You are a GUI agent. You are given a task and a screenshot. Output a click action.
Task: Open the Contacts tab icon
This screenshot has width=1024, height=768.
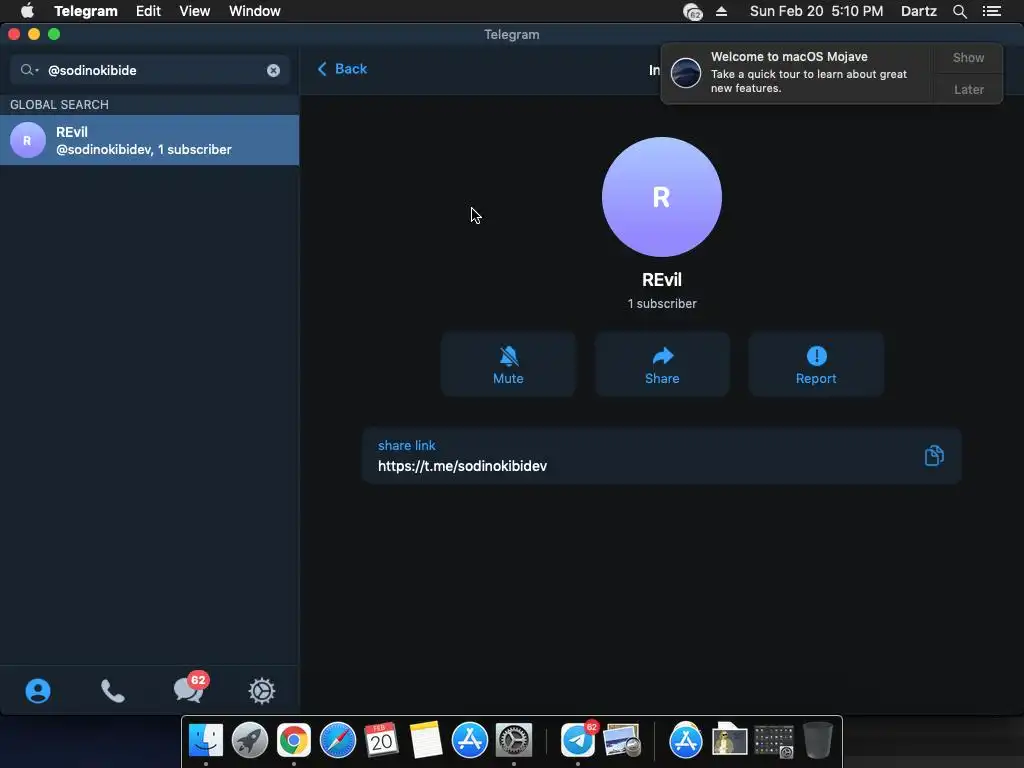38,691
